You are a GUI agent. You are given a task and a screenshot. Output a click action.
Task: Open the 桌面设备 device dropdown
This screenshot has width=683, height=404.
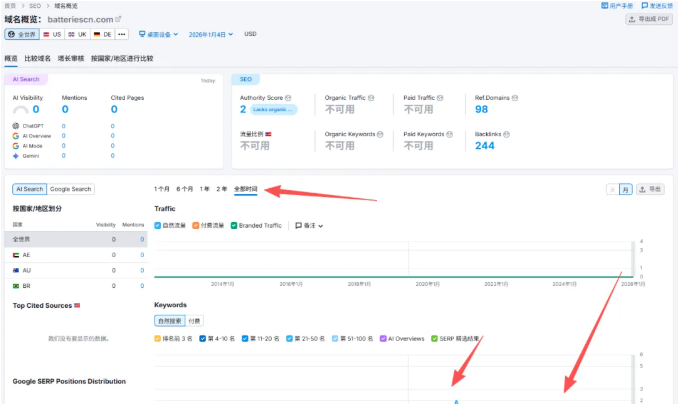[x=158, y=34]
